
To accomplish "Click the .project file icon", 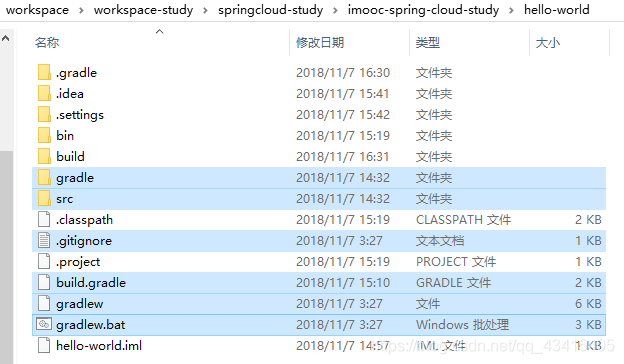I will point(44,261).
